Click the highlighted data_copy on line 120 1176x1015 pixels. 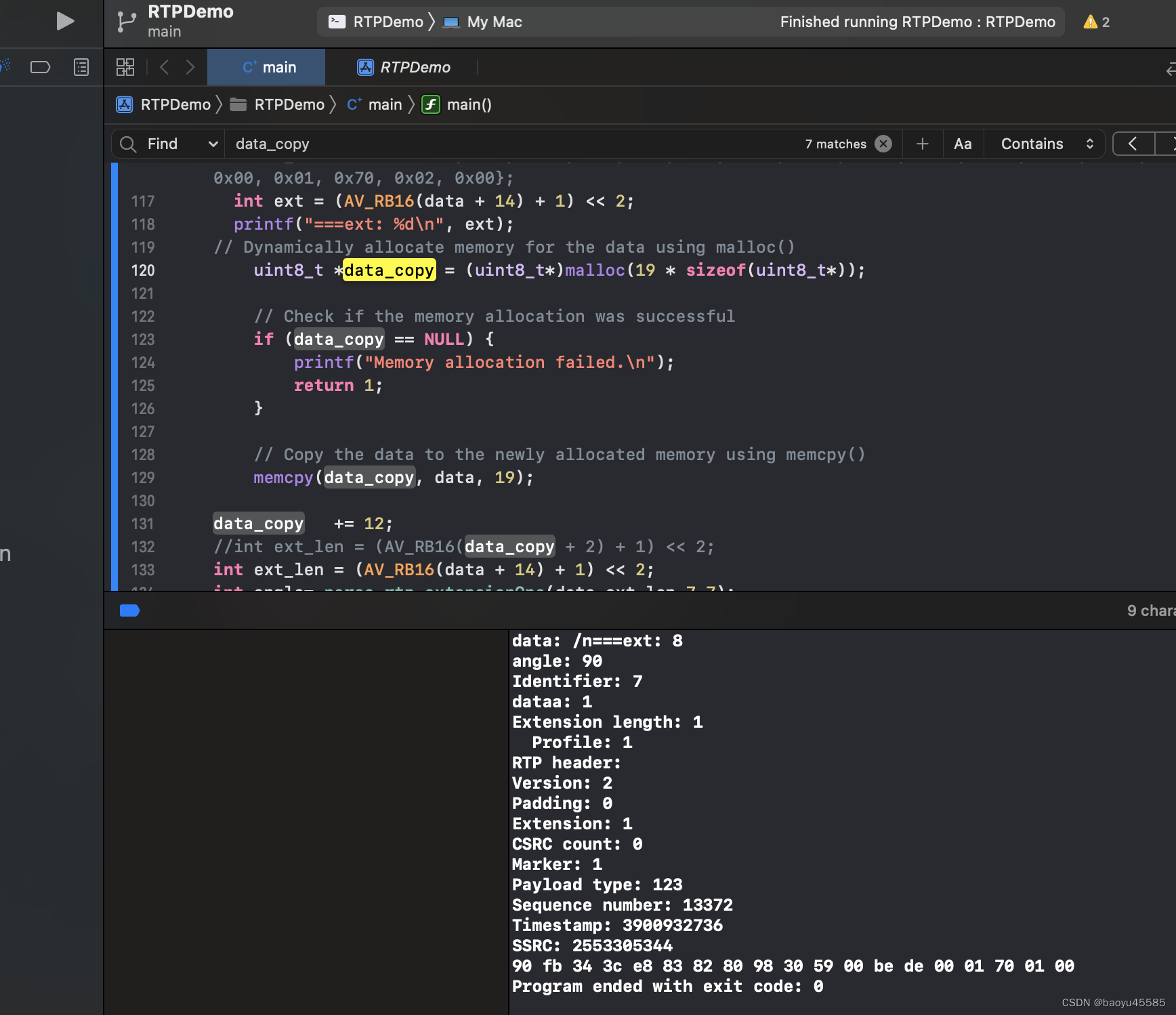(x=389, y=270)
